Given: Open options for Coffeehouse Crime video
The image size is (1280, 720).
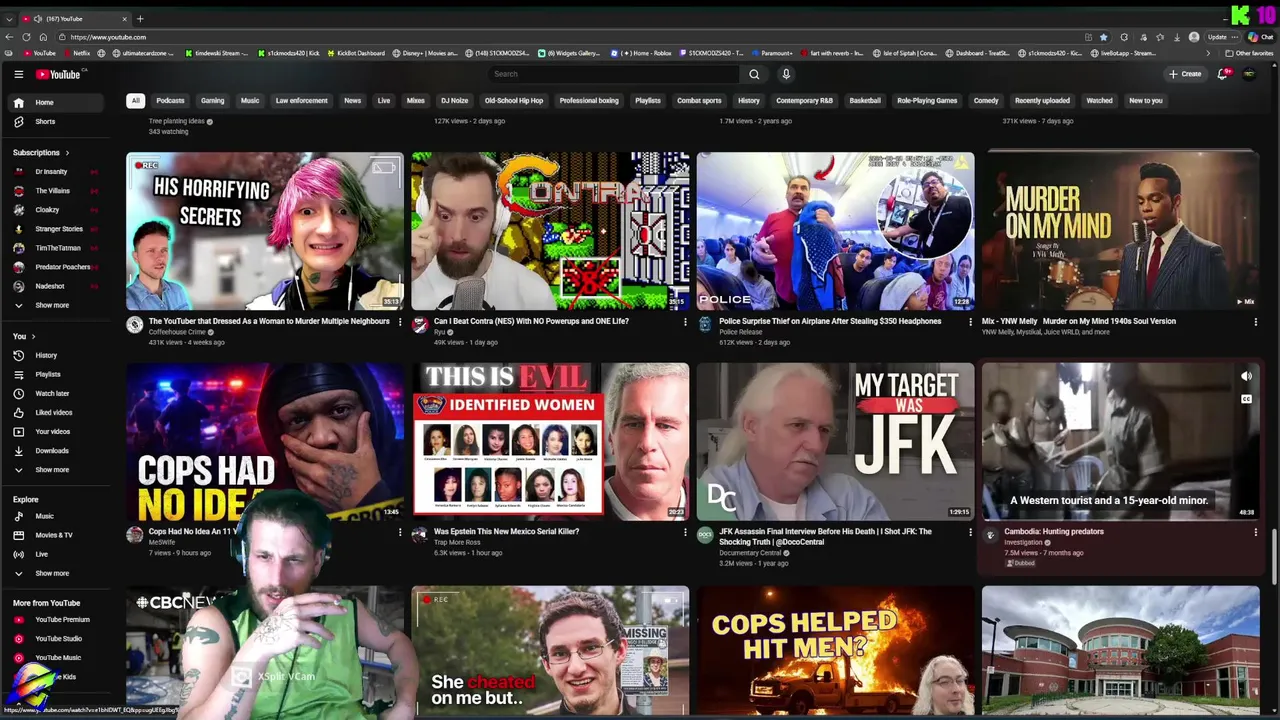Looking at the screenshot, I should click(400, 322).
